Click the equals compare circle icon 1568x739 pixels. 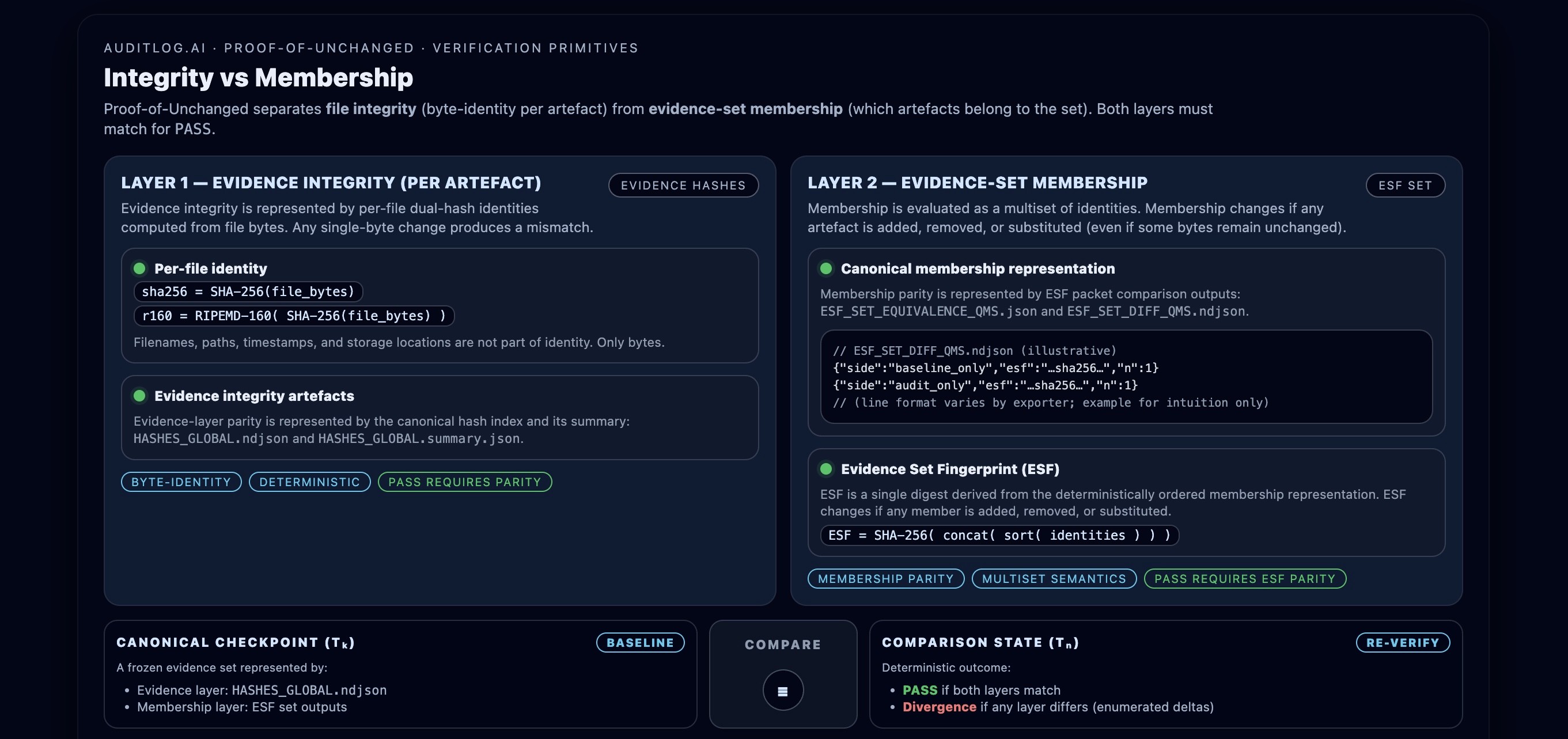(x=783, y=690)
